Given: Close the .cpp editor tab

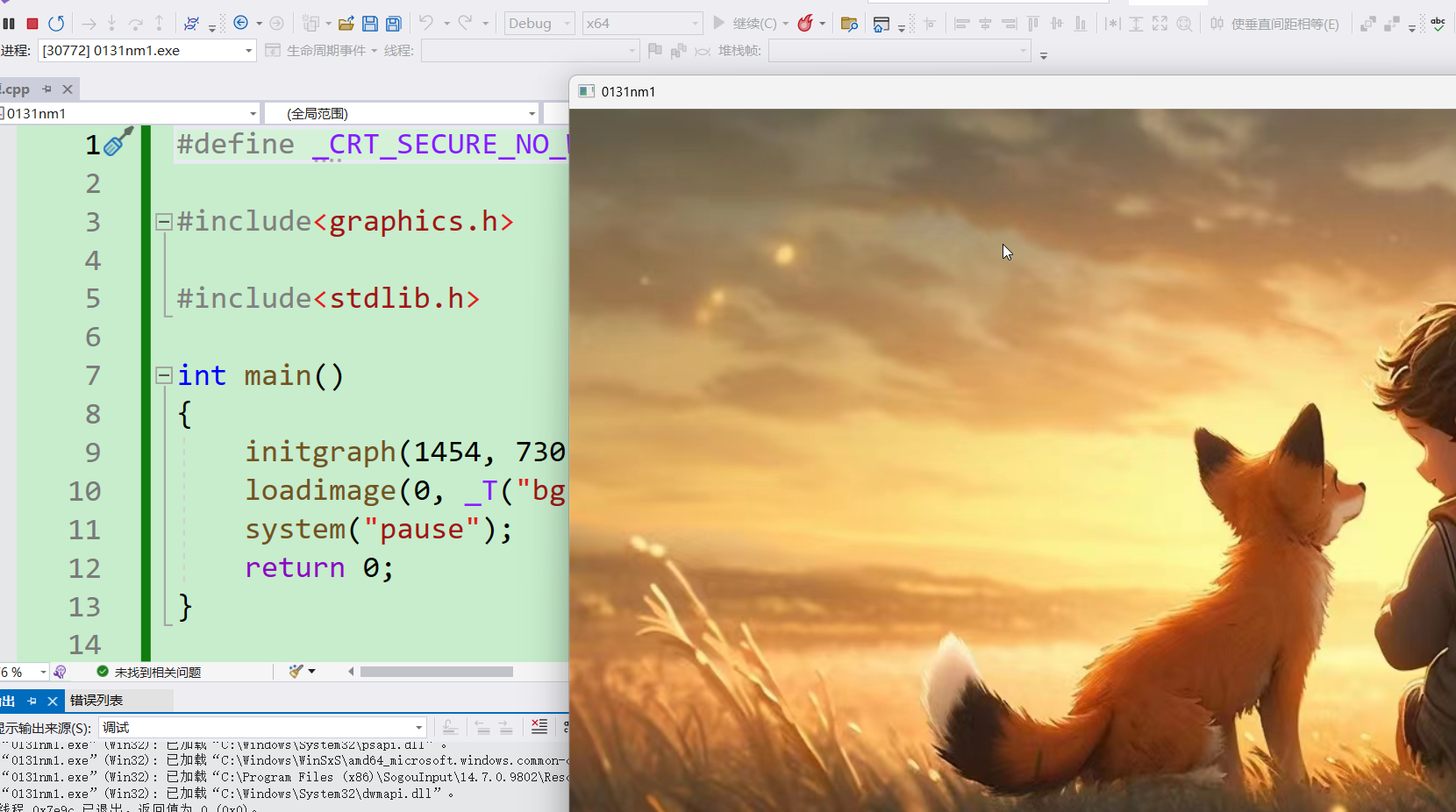Looking at the screenshot, I should click(68, 89).
